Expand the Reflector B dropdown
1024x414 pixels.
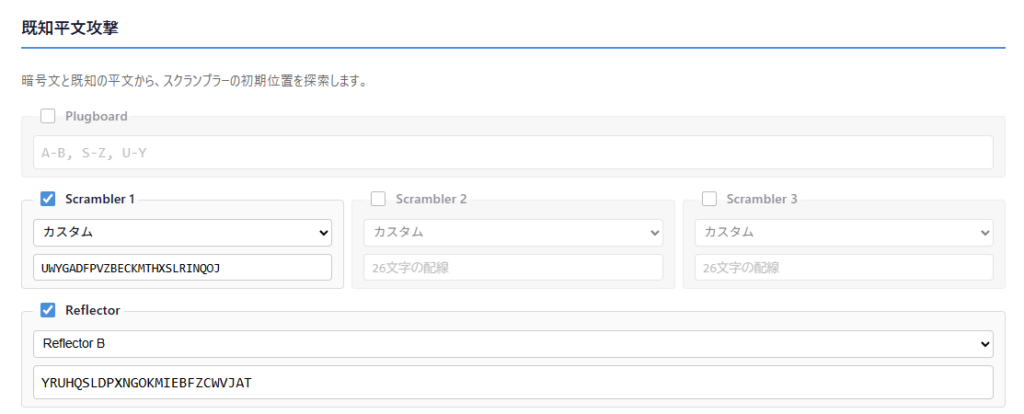(513, 344)
